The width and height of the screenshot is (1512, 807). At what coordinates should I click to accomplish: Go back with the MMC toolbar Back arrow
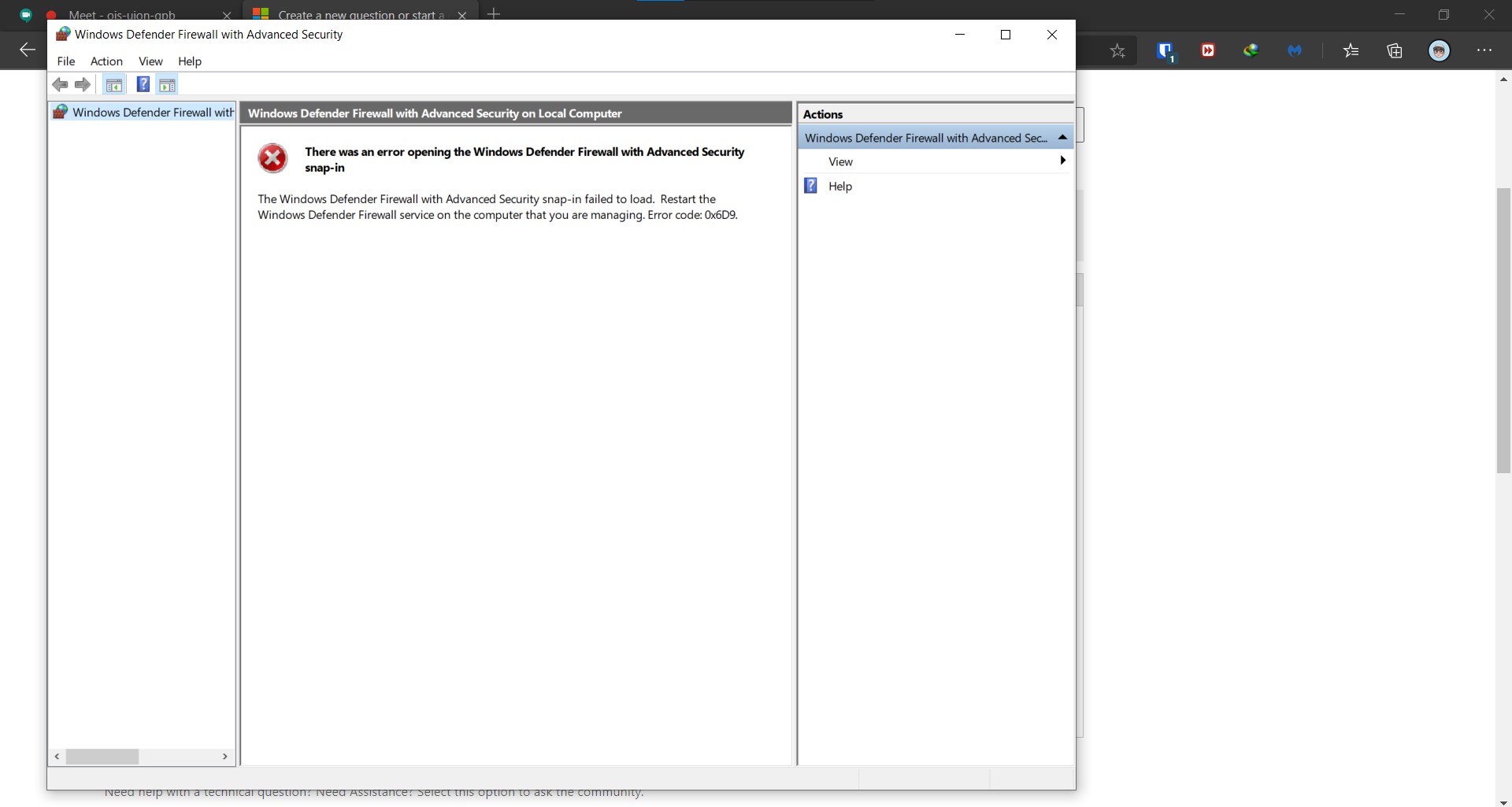pyautogui.click(x=60, y=84)
